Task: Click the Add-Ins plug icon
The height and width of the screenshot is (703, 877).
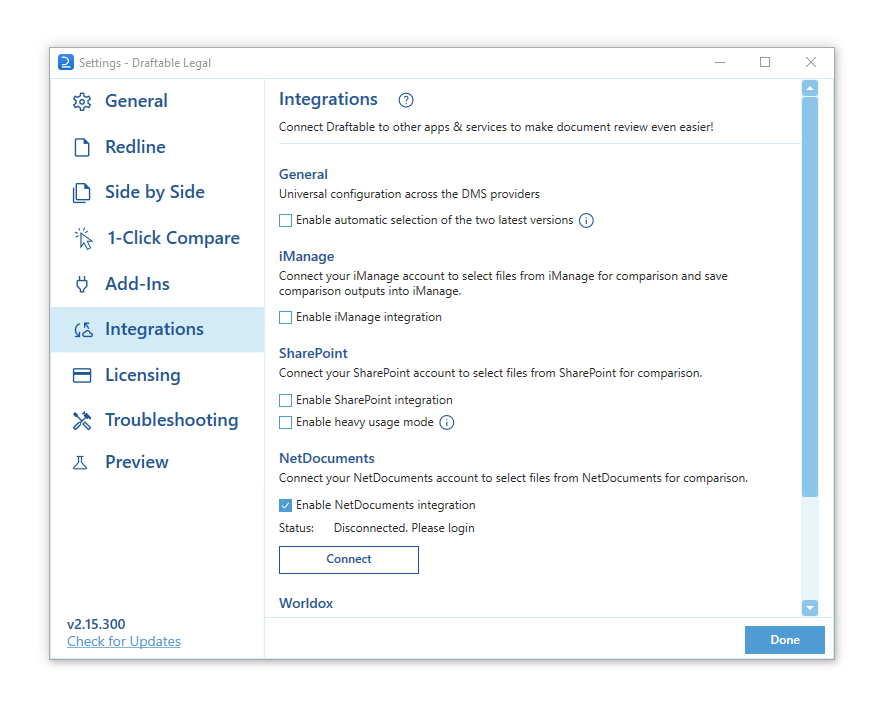Action: pos(82,284)
